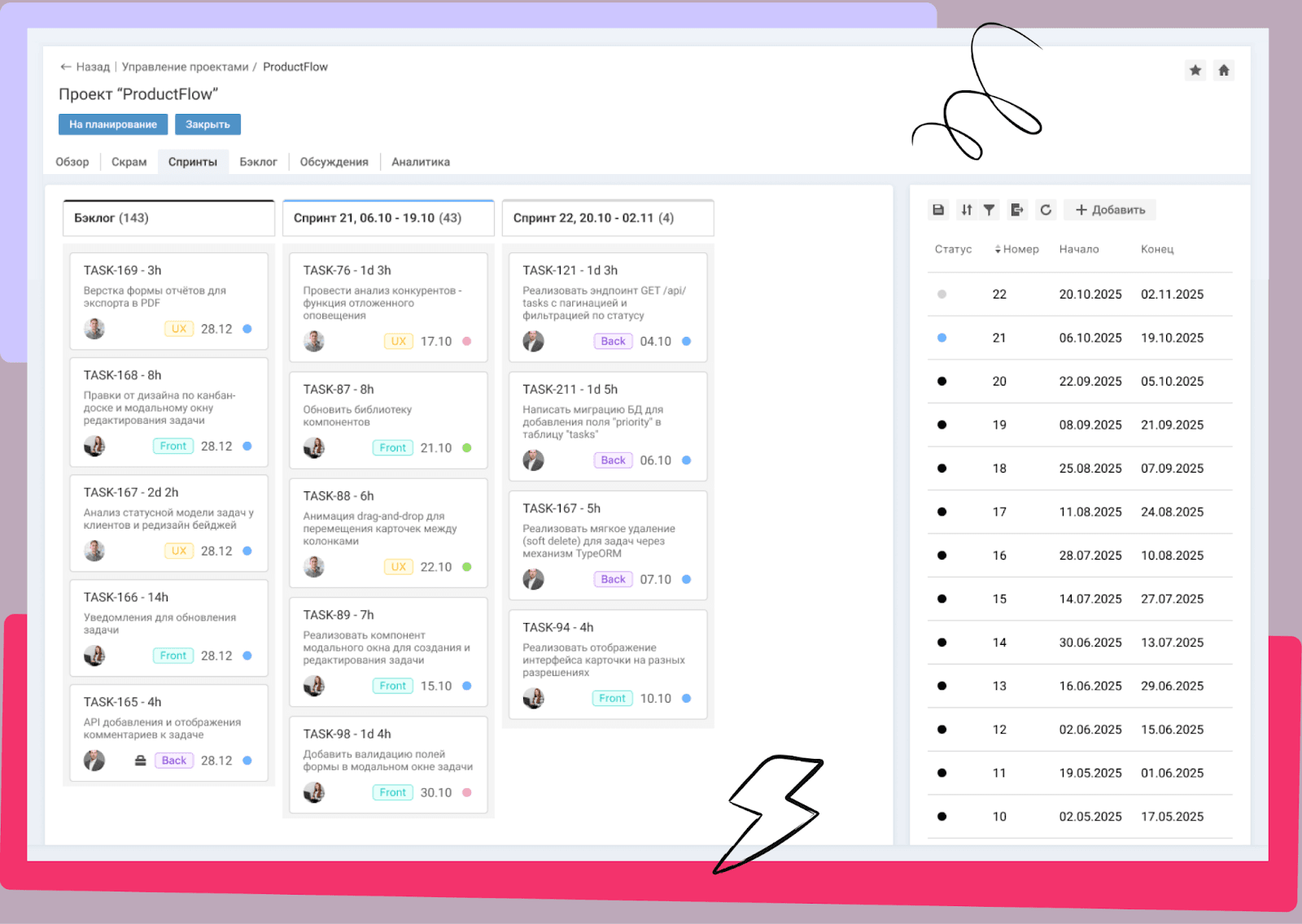Click the Добавить button
This screenshot has width=1302, height=924.
1110,210
